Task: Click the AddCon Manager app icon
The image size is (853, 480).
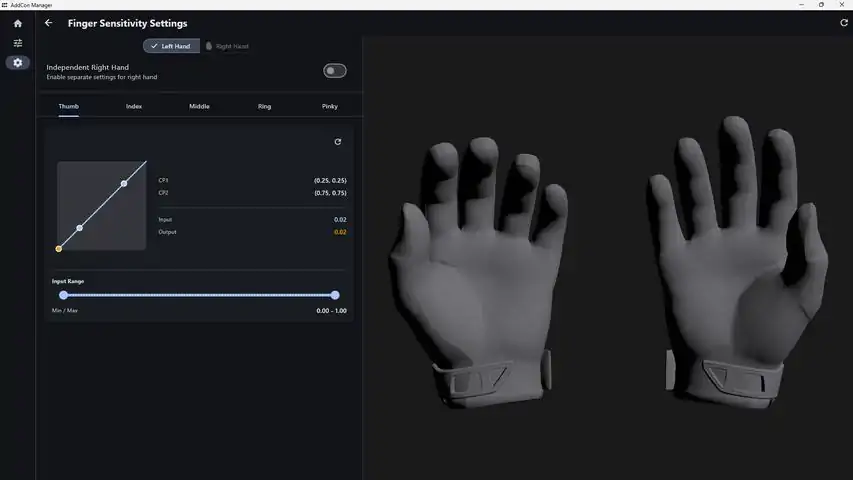Action: [4, 5]
